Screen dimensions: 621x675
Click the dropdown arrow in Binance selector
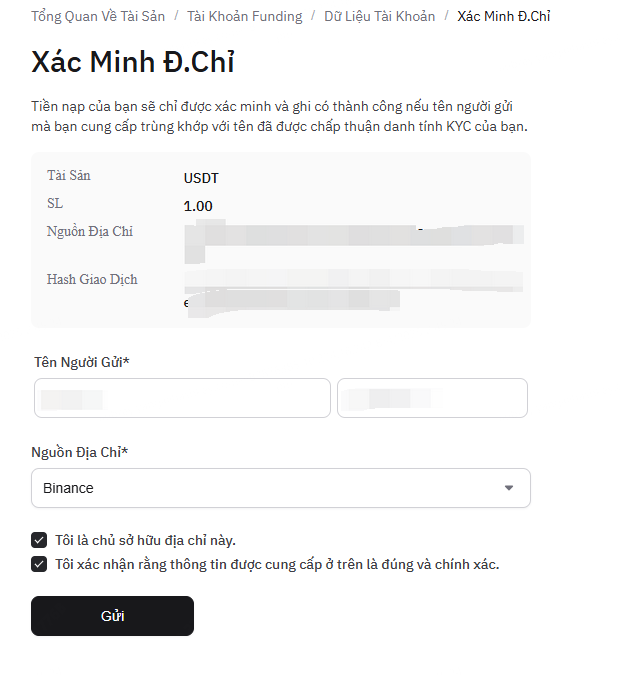click(x=509, y=488)
